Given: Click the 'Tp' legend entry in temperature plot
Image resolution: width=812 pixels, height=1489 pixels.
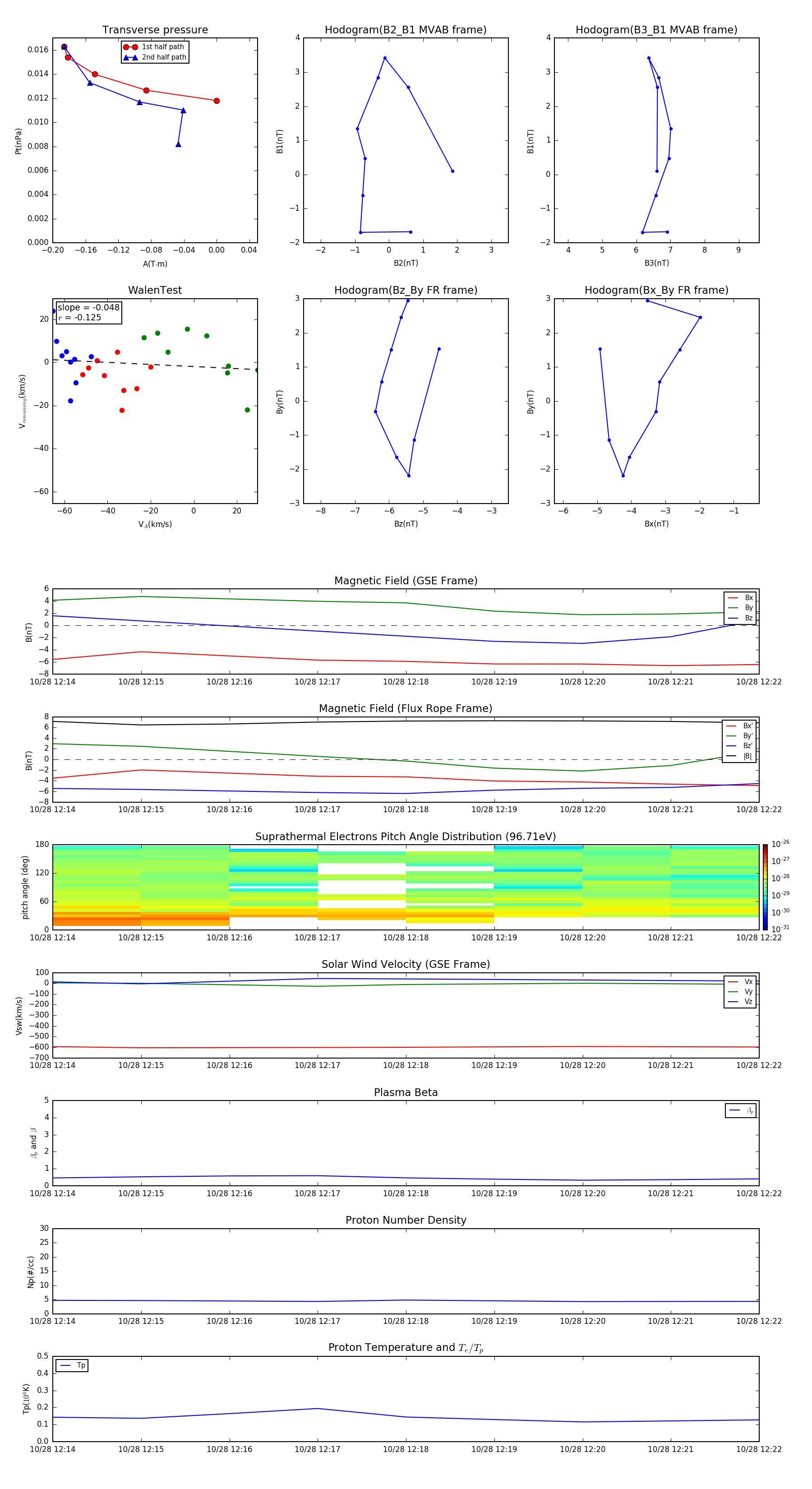Looking at the screenshot, I should (72, 1366).
